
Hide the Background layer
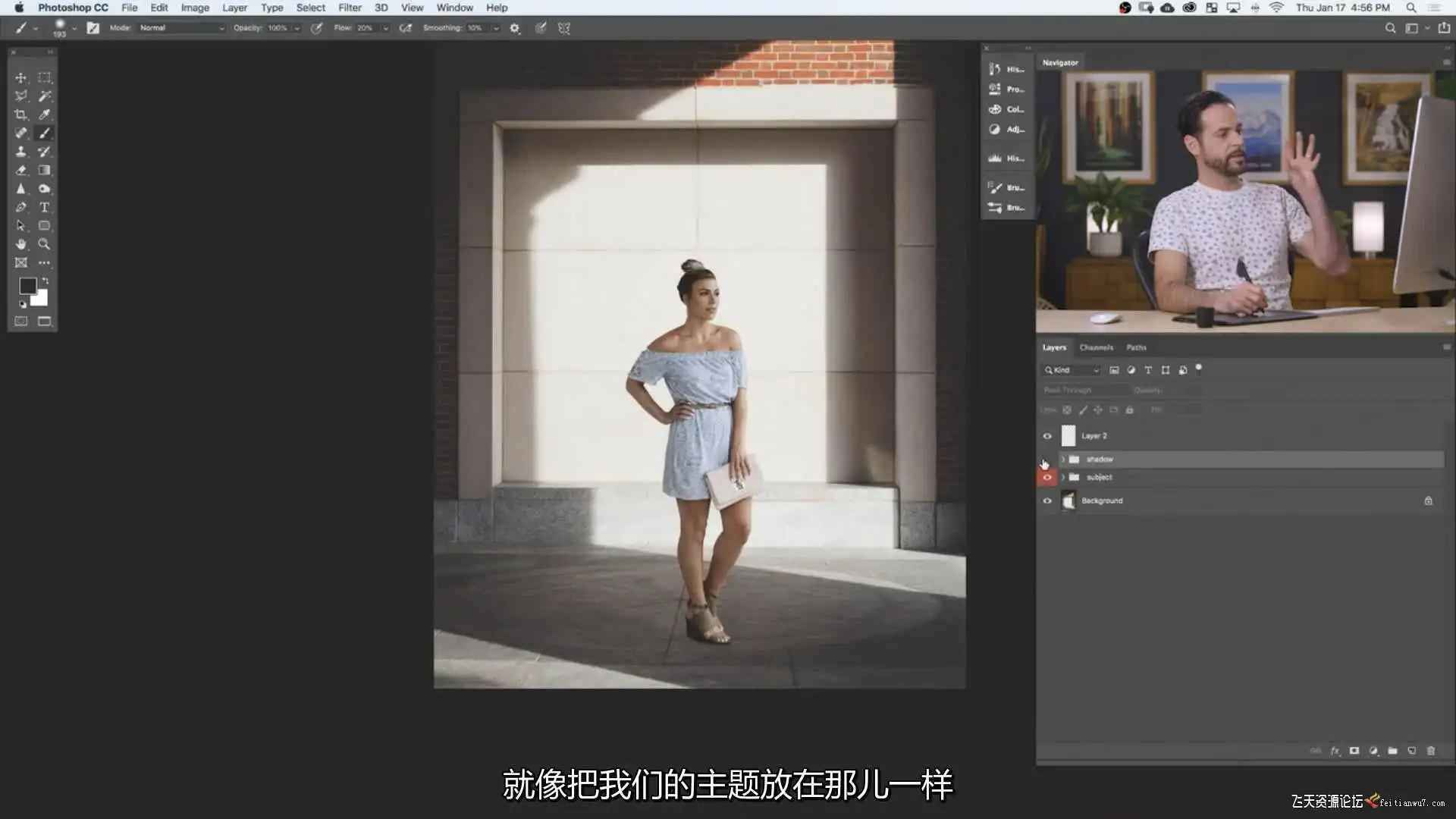(x=1047, y=501)
